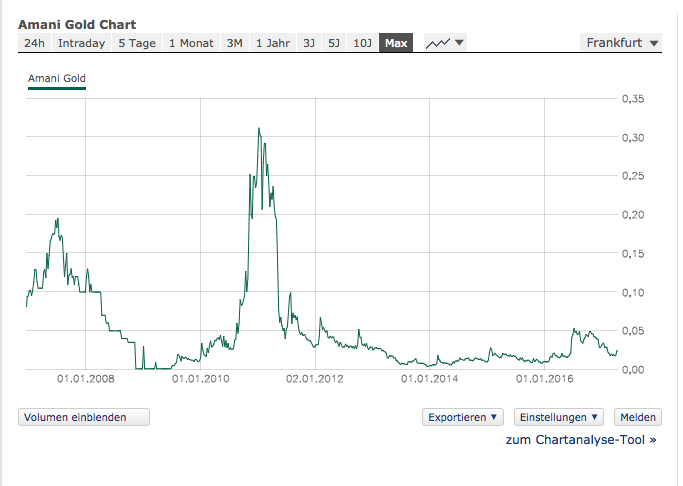The image size is (683, 486).
Task: Click the 0,00 y-axis value
Action: tap(633, 370)
